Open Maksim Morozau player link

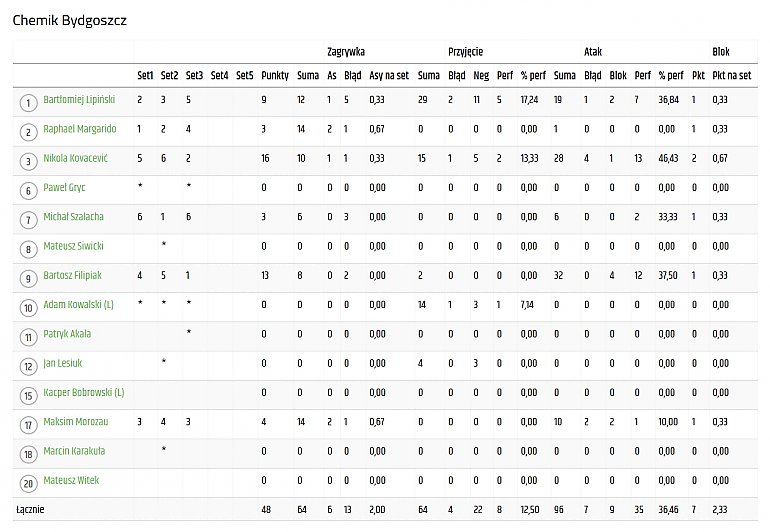(76, 422)
